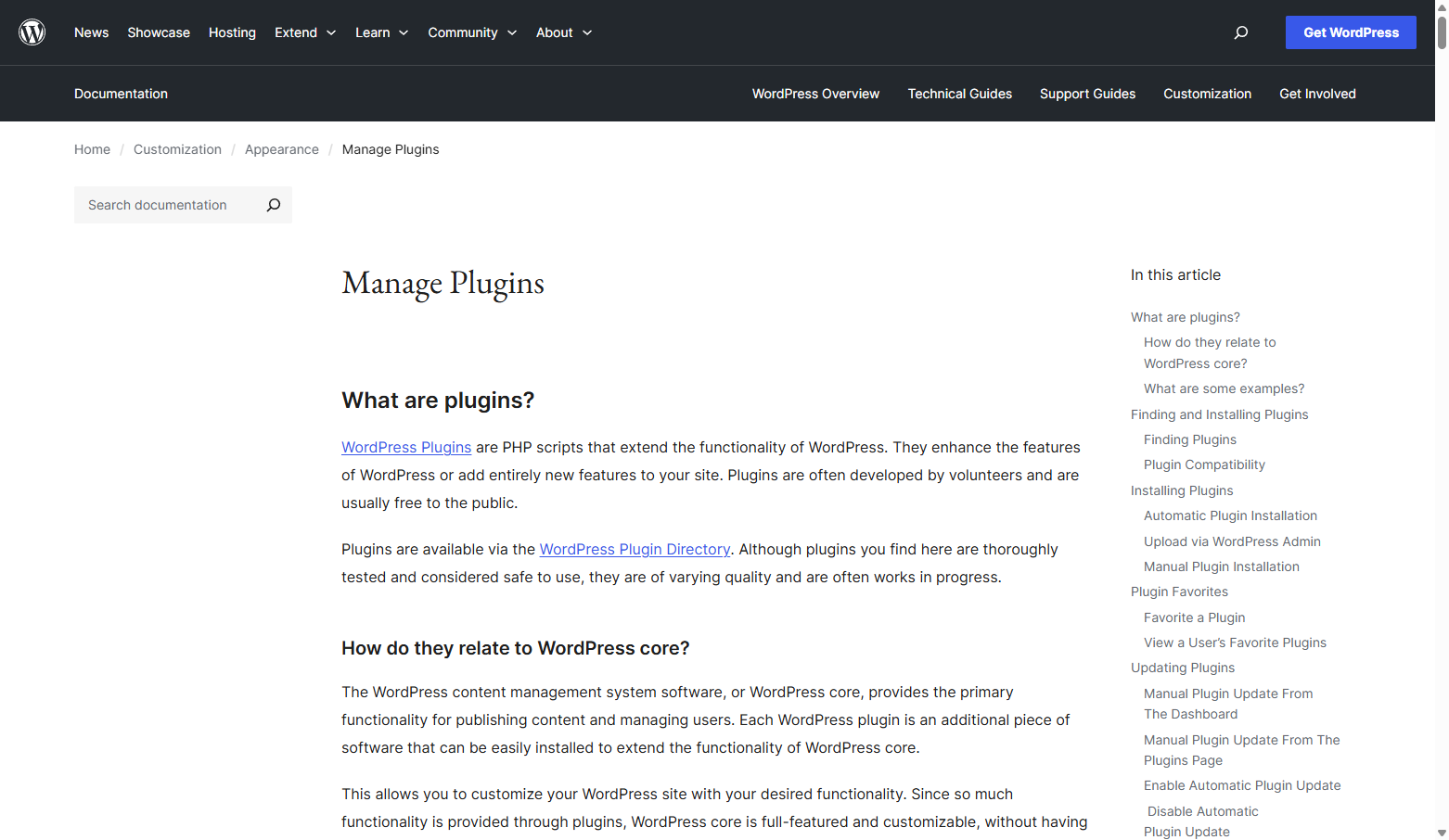1449x840 pixels.
Task: Open Updating Plugins from the article outline
Action: tap(1182, 668)
